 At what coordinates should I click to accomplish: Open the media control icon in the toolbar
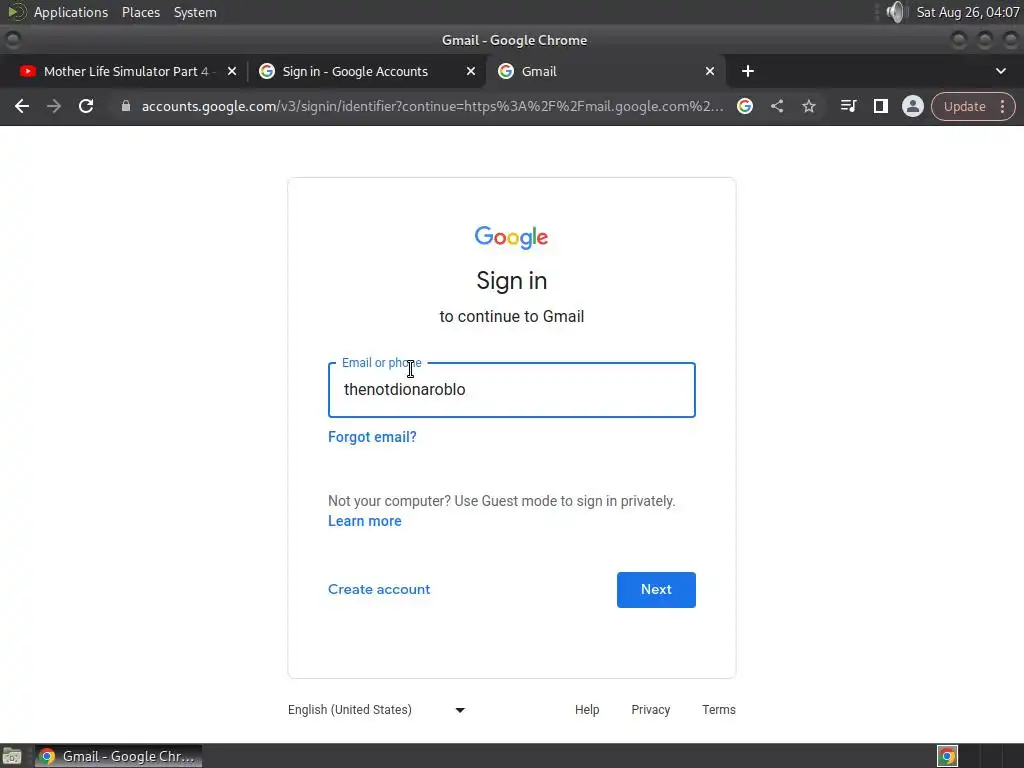848,106
